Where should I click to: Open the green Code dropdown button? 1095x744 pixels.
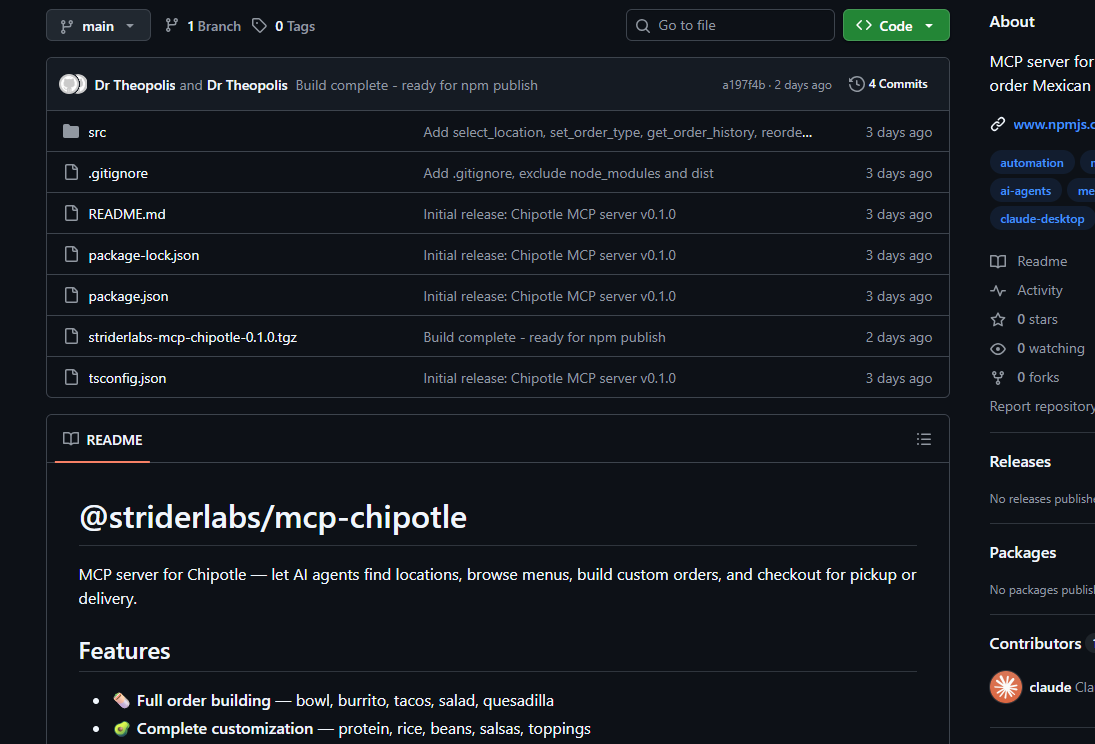click(x=895, y=25)
